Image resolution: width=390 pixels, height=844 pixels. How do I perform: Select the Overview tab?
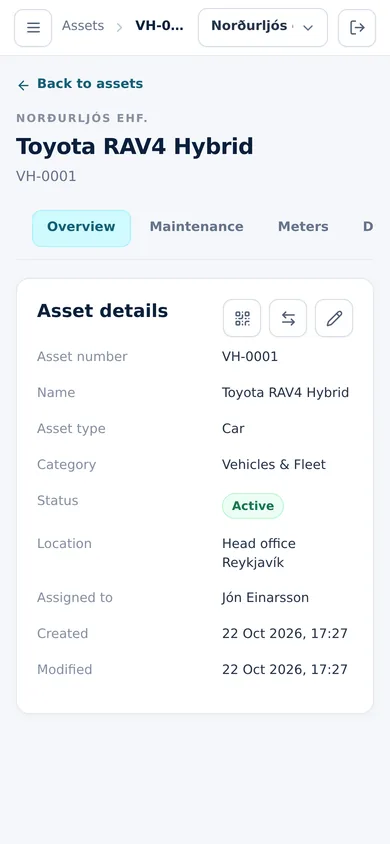click(81, 228)
